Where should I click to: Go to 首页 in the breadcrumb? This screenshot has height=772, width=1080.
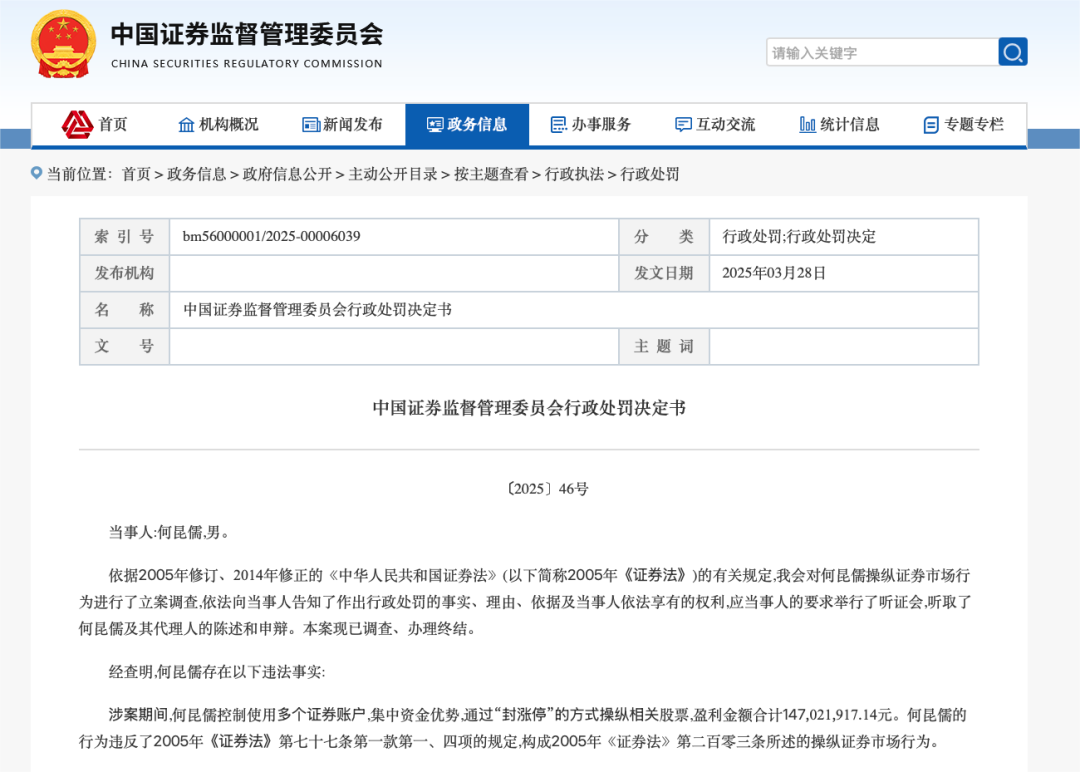(136, 174)
